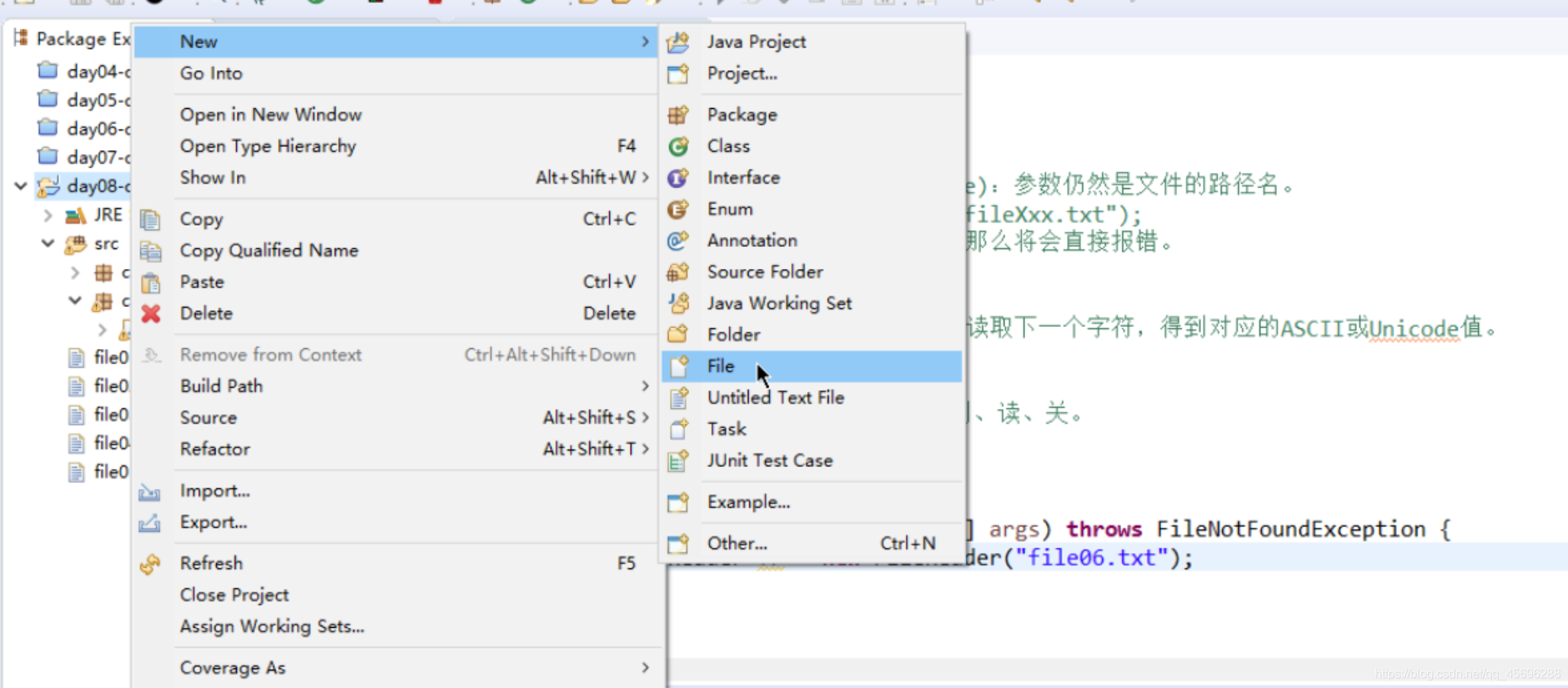1568x688 pixels.
Task: Collapse the day08 project tree node
Action: 21,186
